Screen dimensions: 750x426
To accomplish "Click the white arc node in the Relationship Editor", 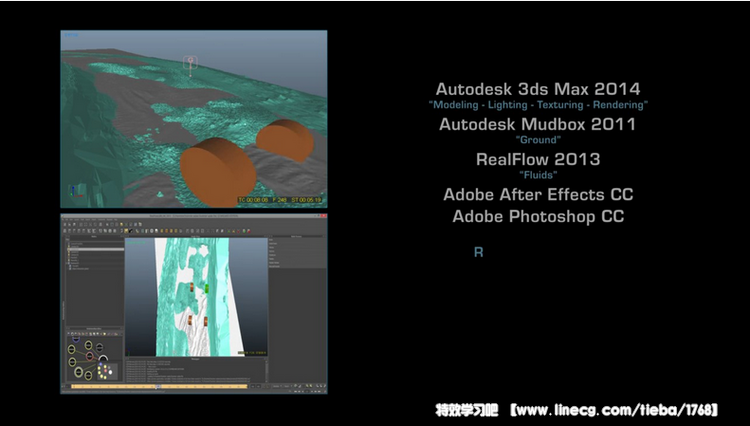I will [103, 358].
